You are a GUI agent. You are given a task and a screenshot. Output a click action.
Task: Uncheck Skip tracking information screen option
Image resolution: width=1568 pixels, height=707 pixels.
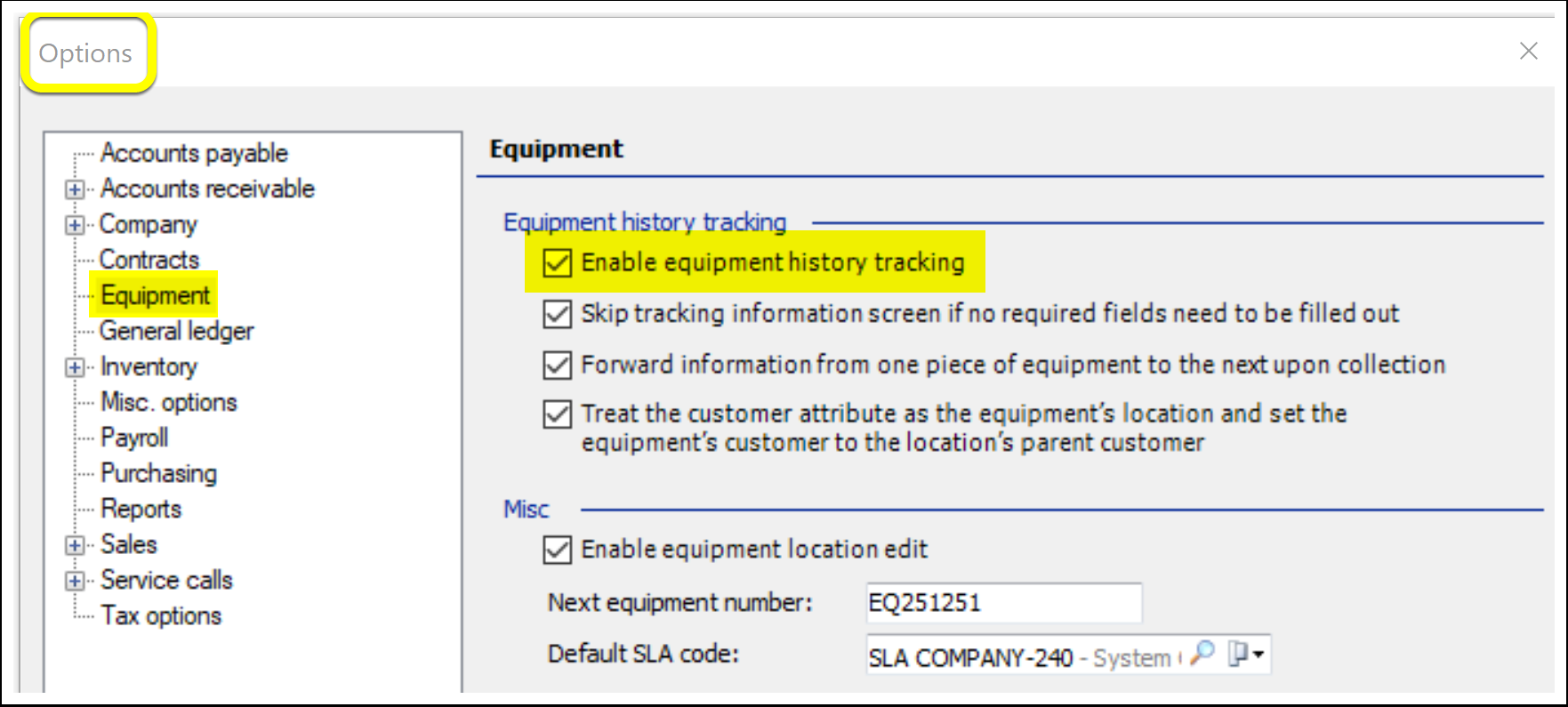[x=558, y=314]
